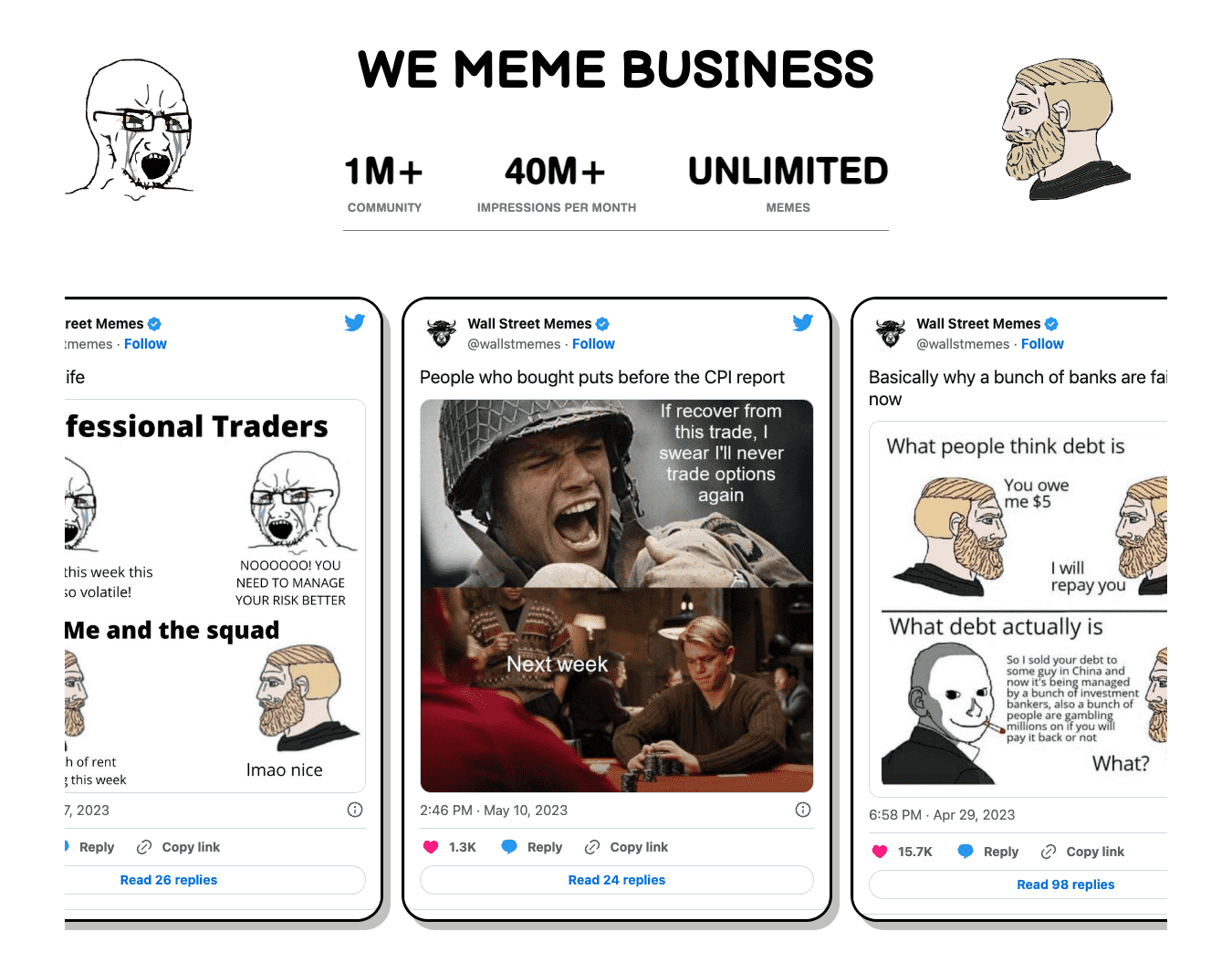
Task: Copy link of the CPI report tweet
Action: pyautogui.click(x=626, y=847)
